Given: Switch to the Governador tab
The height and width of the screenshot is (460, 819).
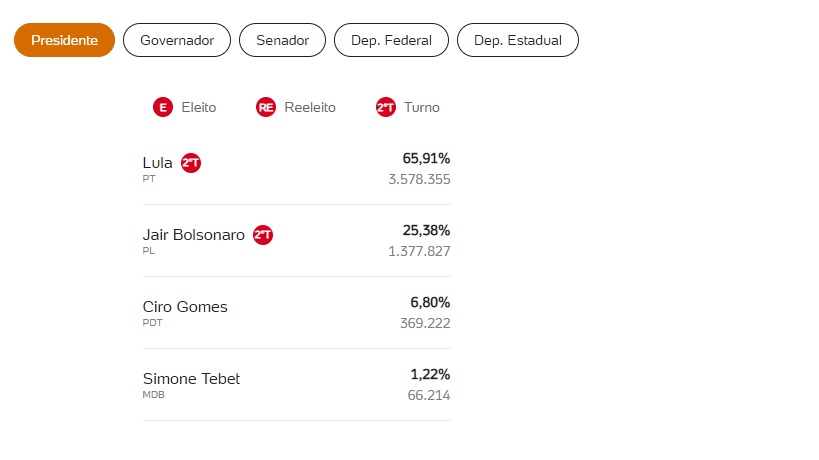Looking at the screenshot, I should point(177,40).
